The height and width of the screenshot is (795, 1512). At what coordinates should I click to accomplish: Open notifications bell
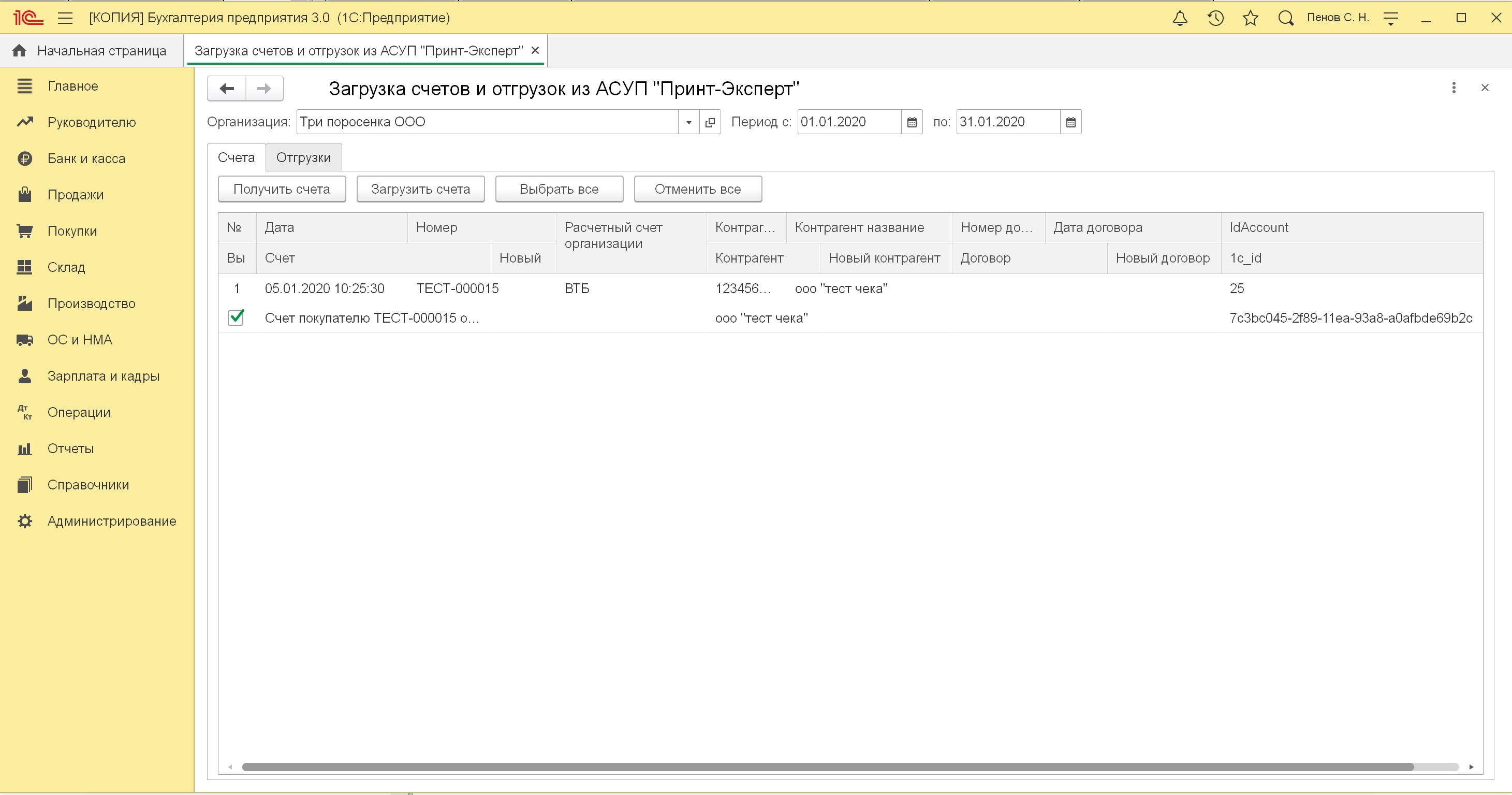tap(1180, 18)
